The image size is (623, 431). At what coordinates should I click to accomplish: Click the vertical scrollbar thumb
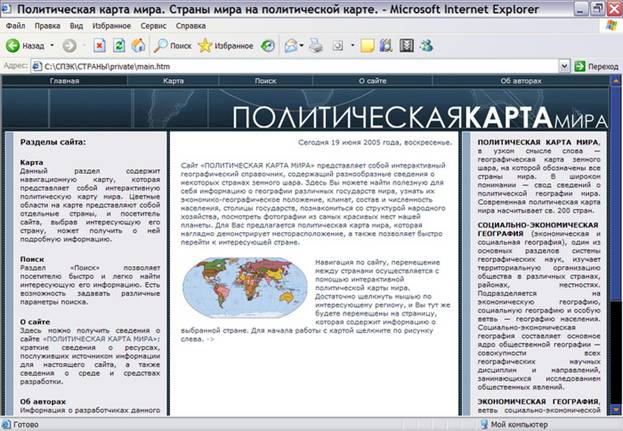(615, 193)
